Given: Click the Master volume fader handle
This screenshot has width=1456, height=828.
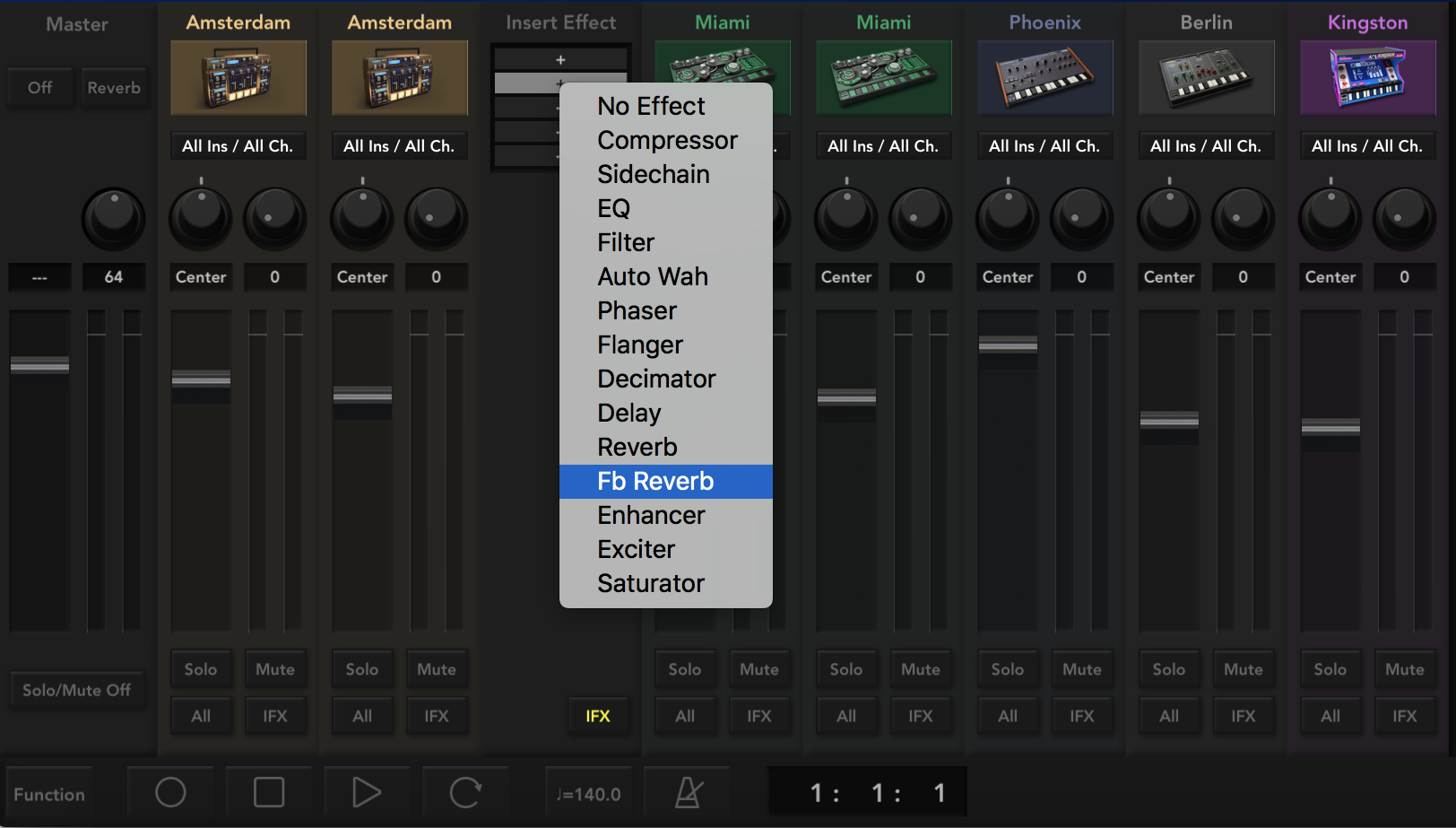Looking at the screenshot, I should point(39,364).
